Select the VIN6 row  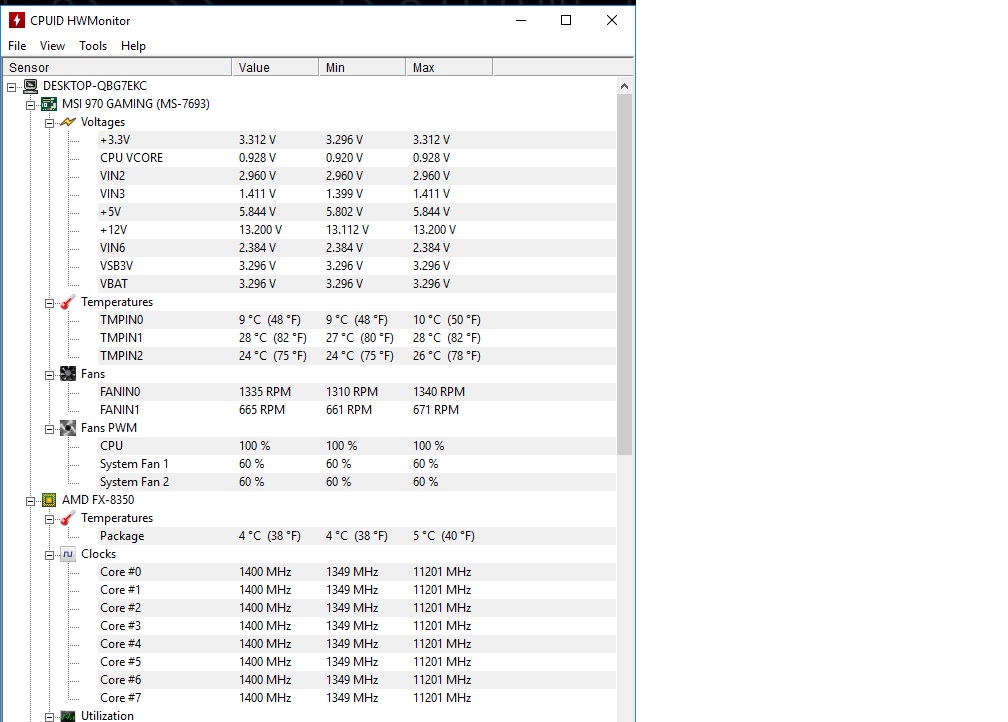(x=357, y=248)
